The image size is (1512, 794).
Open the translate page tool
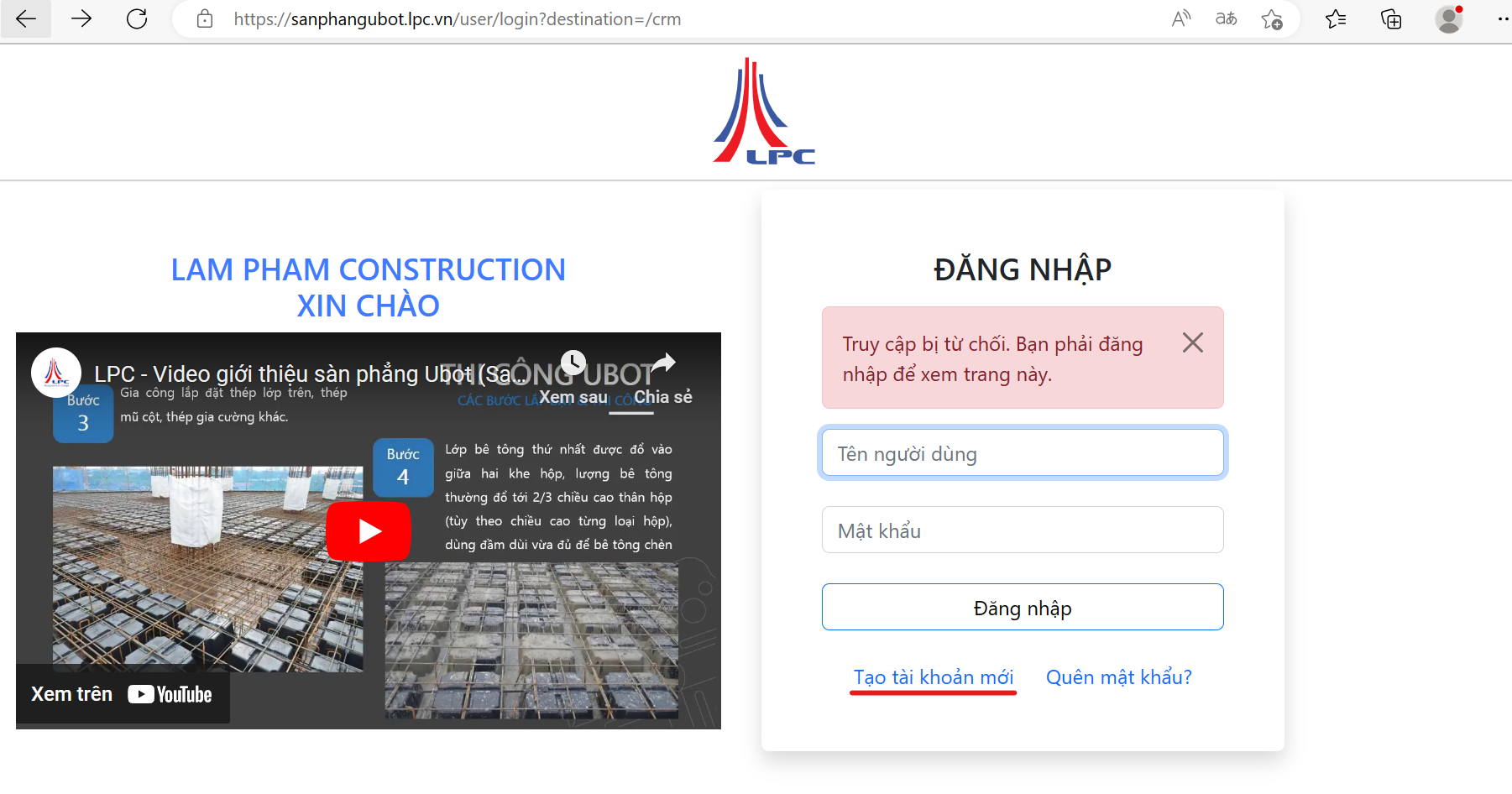(1226, 18)
